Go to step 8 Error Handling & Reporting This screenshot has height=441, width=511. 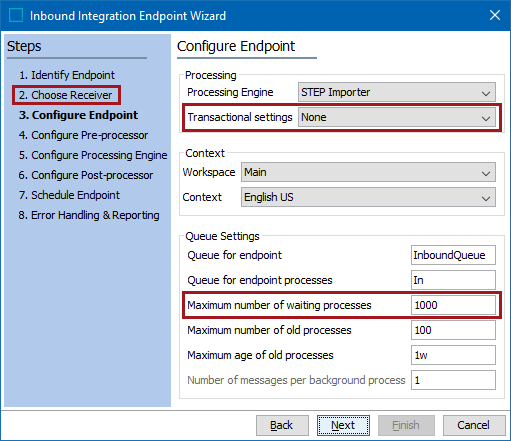point(89,215)
